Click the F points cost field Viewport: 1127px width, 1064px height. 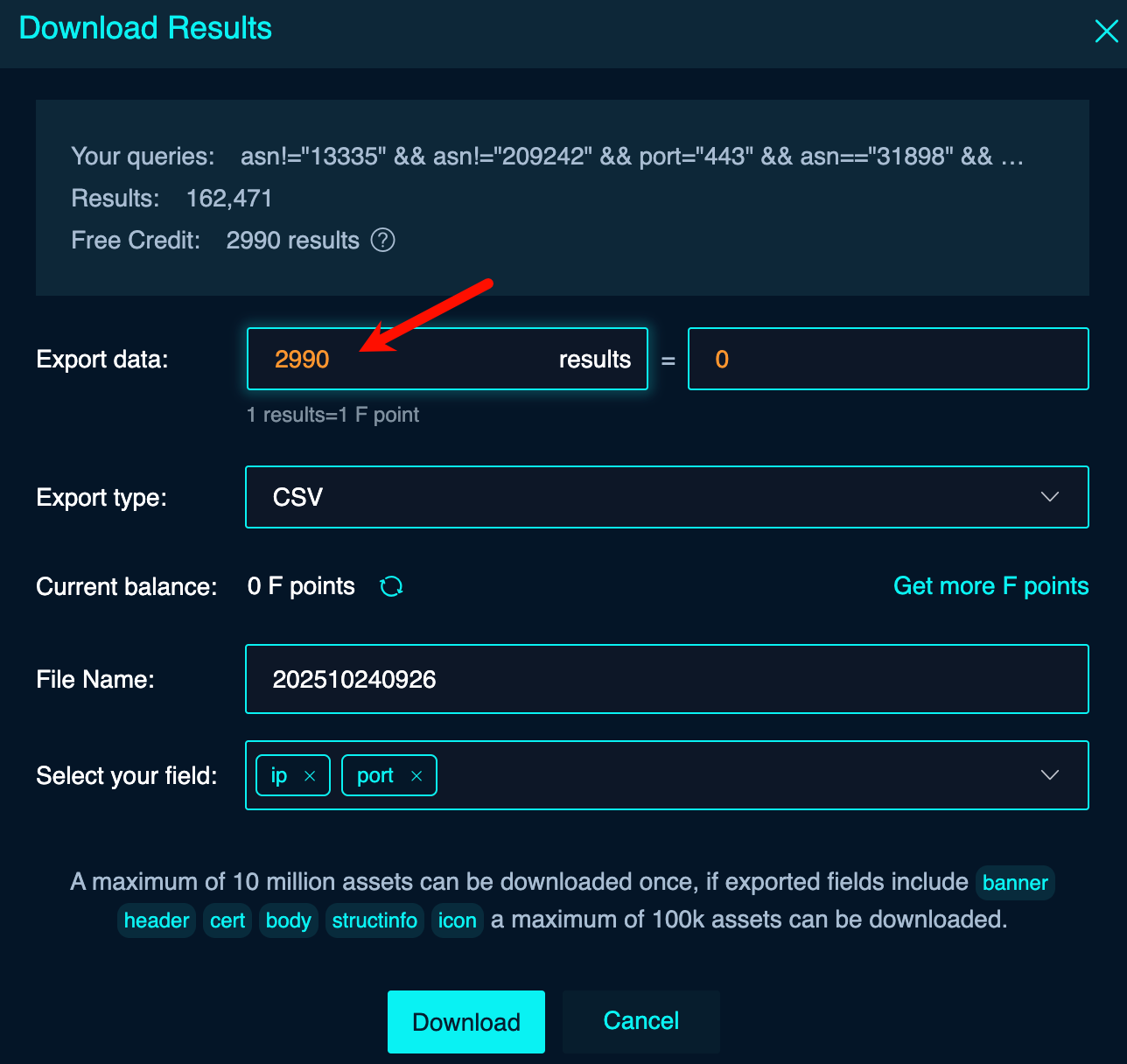click(x=887, y=360)
